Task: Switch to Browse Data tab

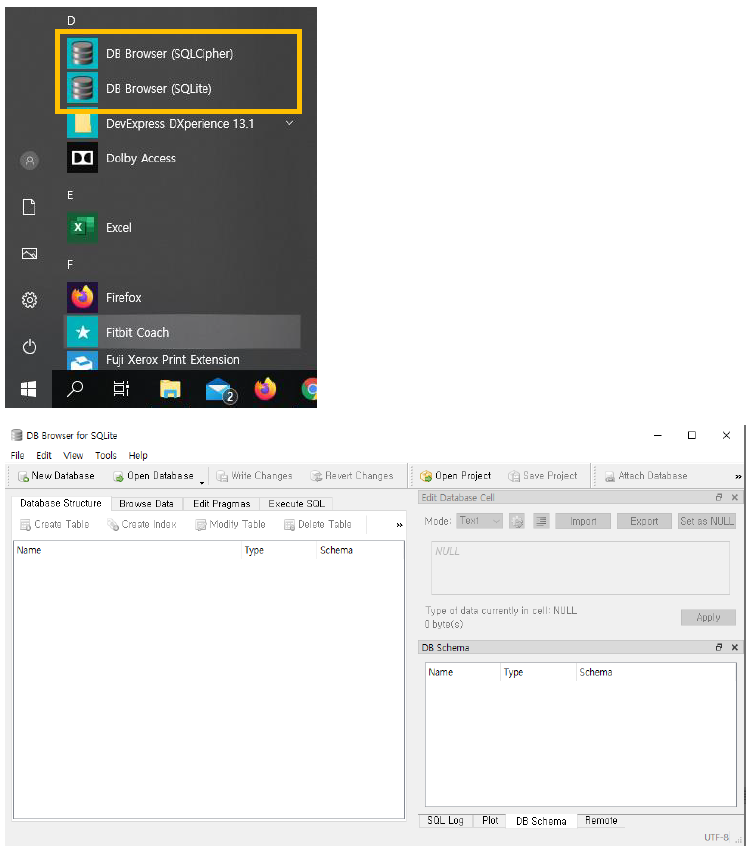Action: pyautogui.click(x=146, y=504)
